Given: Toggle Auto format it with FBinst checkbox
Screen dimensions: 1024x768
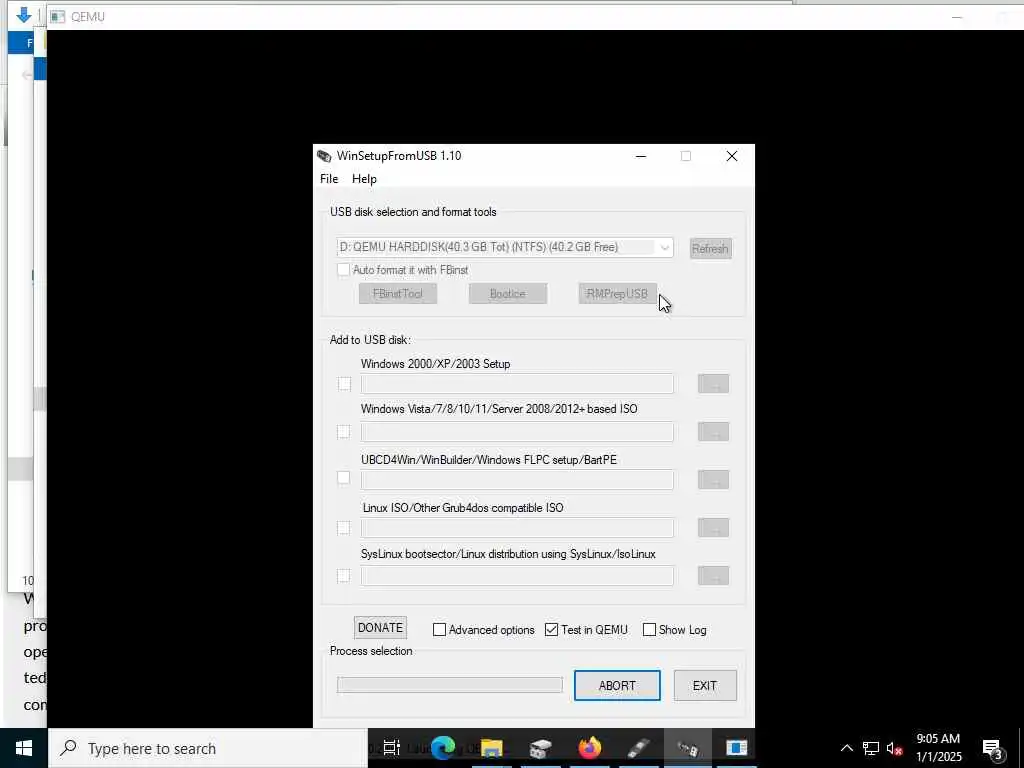Looking at the screenshot, I should pyautogui.click(x=343, y=270).
